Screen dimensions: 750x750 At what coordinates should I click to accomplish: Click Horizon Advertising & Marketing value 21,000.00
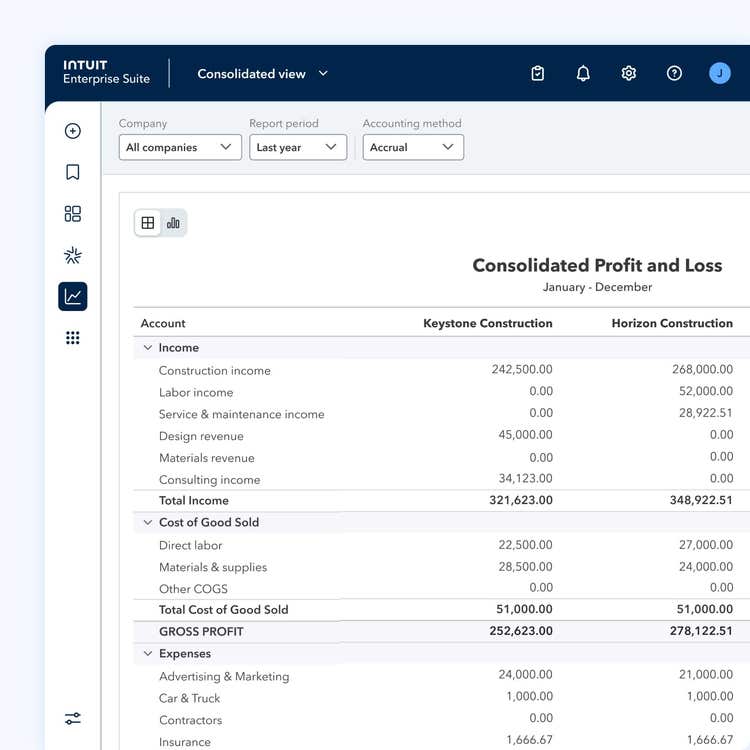pos(706,675)
